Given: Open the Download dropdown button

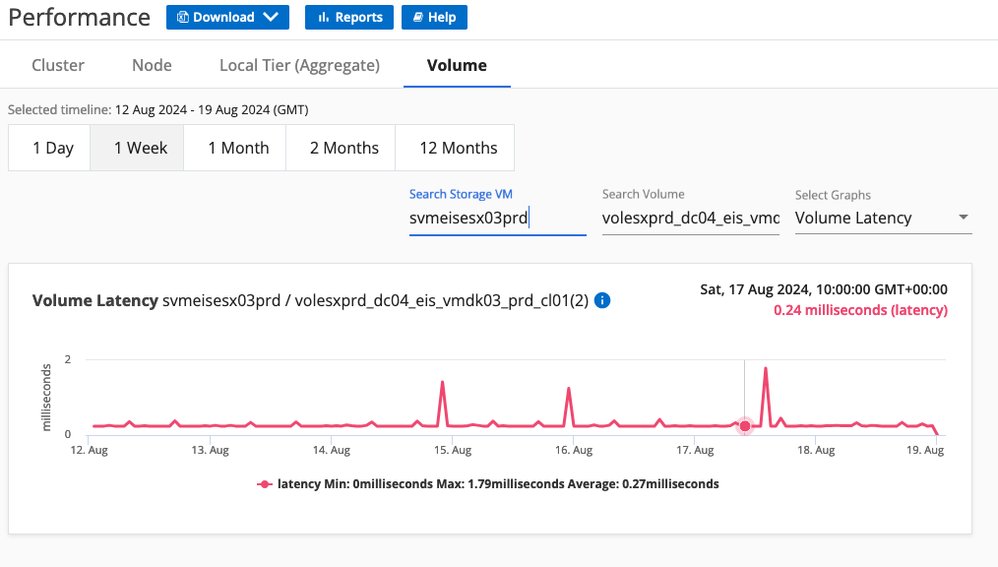Looking at the screenshot, I should coord(227,17).
